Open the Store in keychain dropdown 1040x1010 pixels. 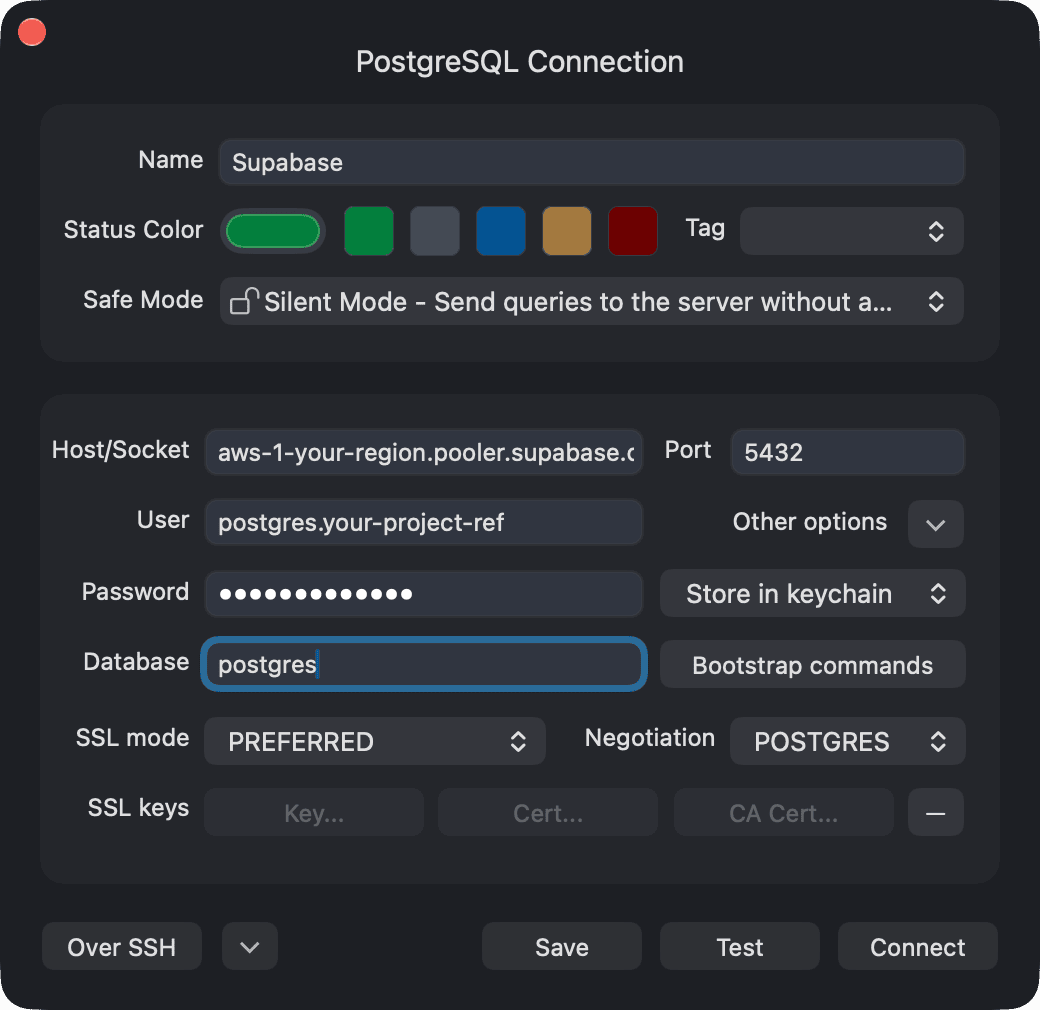tap(812, 594)
